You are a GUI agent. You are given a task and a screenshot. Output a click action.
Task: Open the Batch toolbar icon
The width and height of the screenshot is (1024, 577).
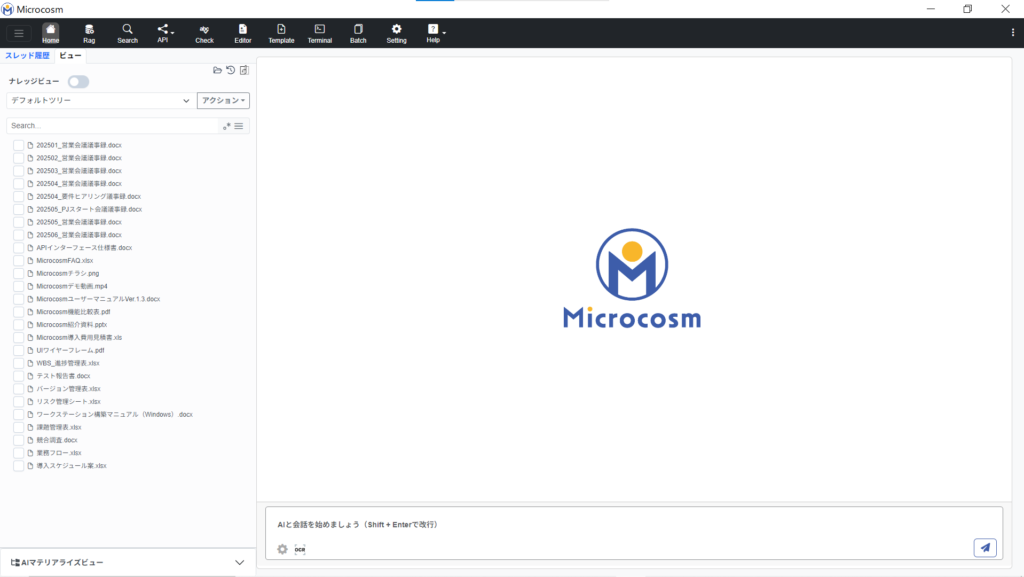click(x=359, y=33)
